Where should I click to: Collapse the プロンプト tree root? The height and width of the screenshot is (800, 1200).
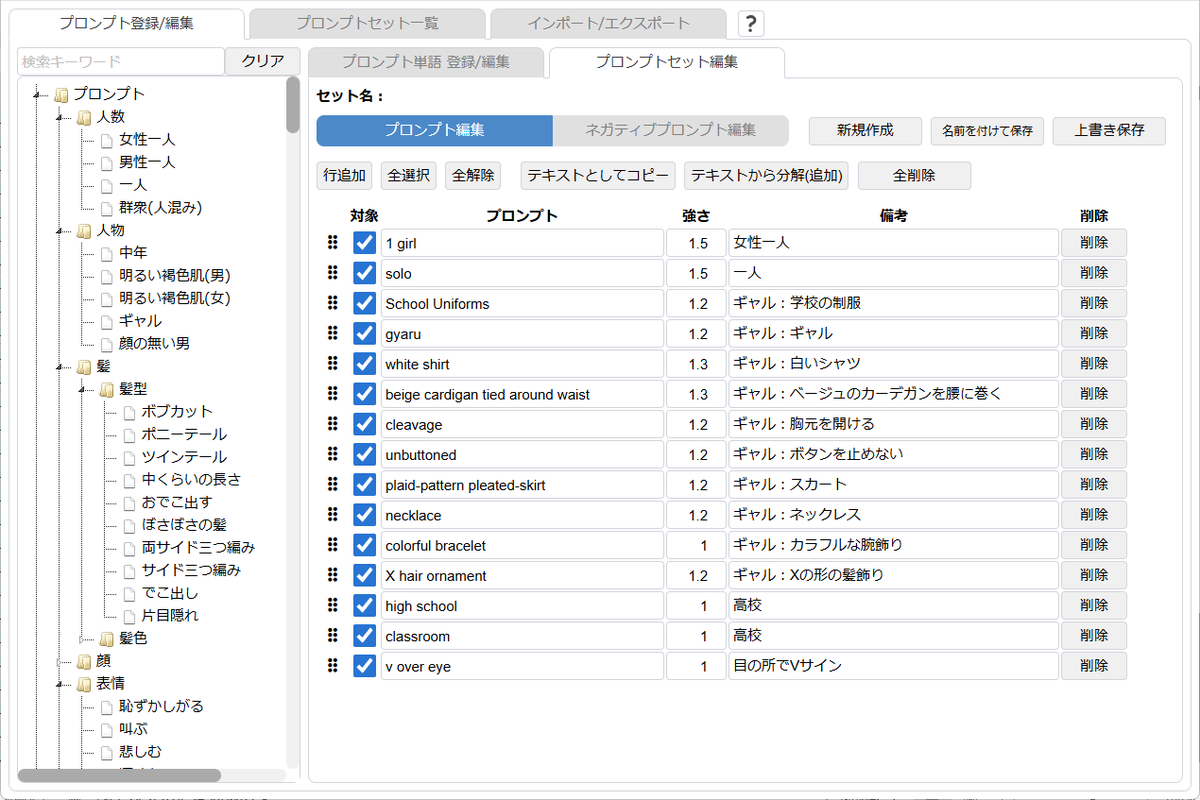(35, 95)
